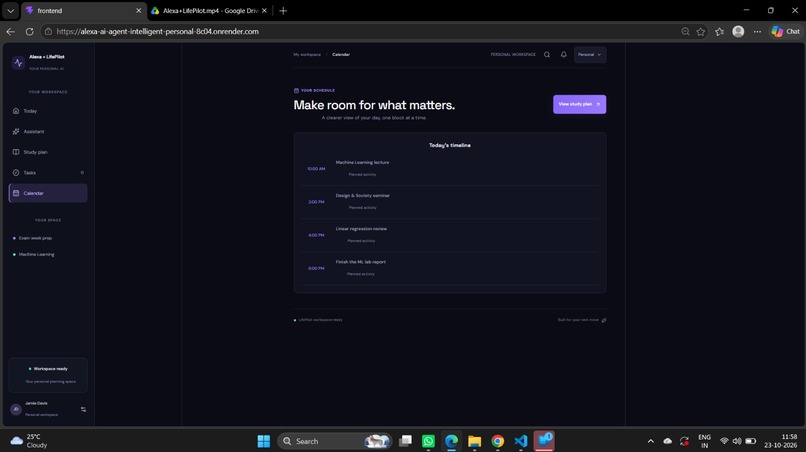Go back with the browser back arrow

click(x=11, y=31)
